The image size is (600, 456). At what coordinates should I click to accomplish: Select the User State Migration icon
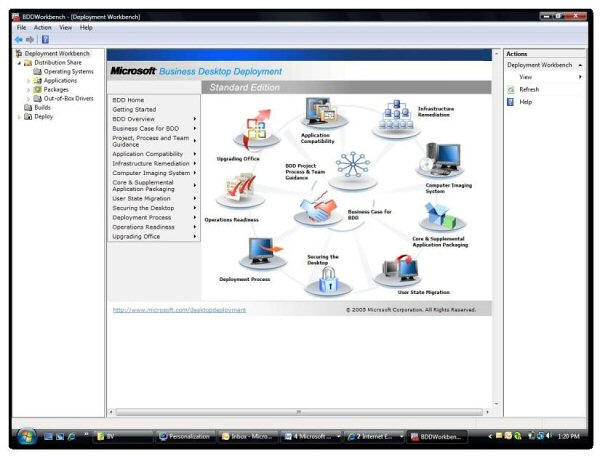point(398,270)
